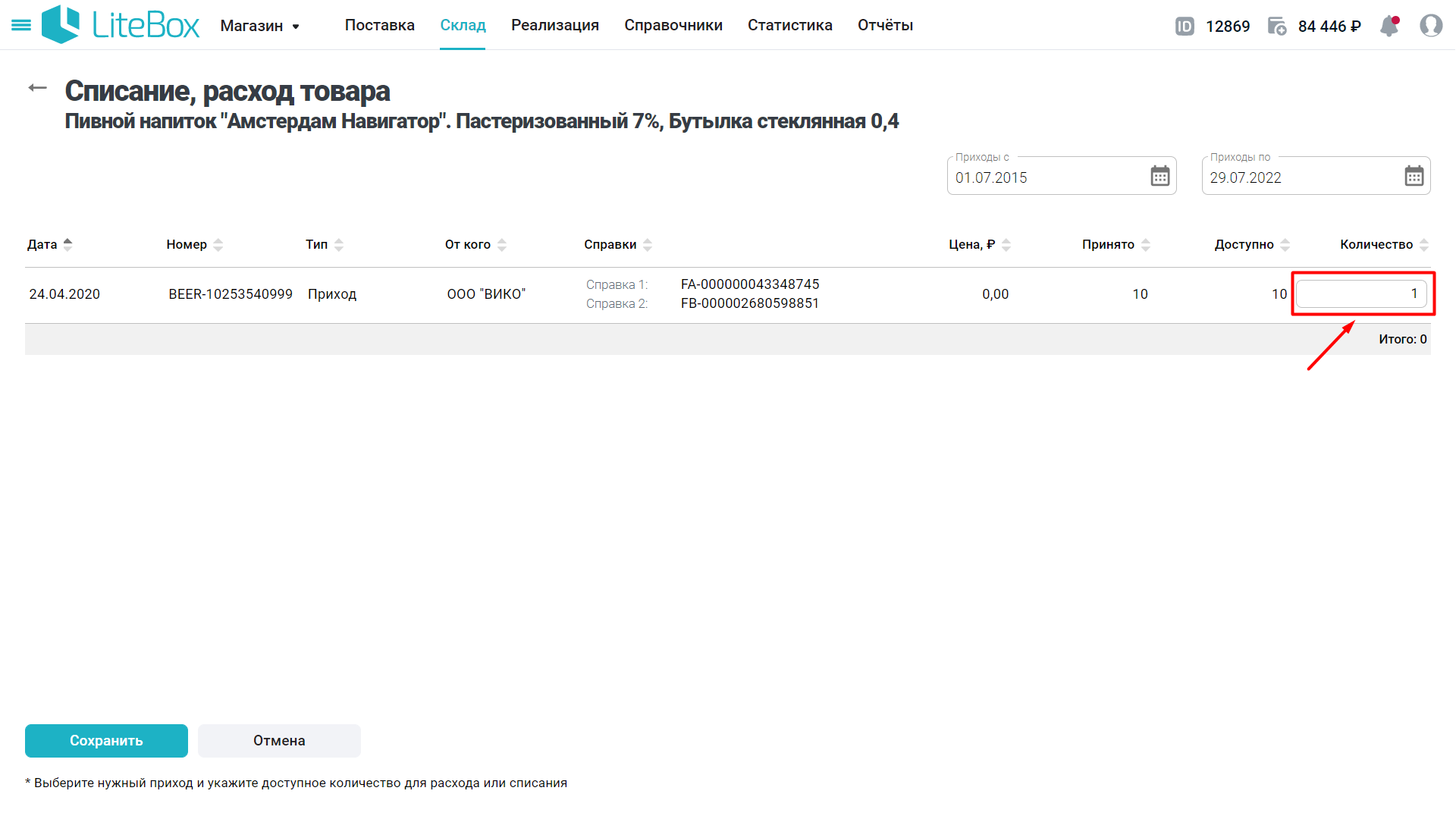Image resolution: width=1456 pixels, height=819 pixels.
Task: Open the Склад tab
Action: pos(463,25)
